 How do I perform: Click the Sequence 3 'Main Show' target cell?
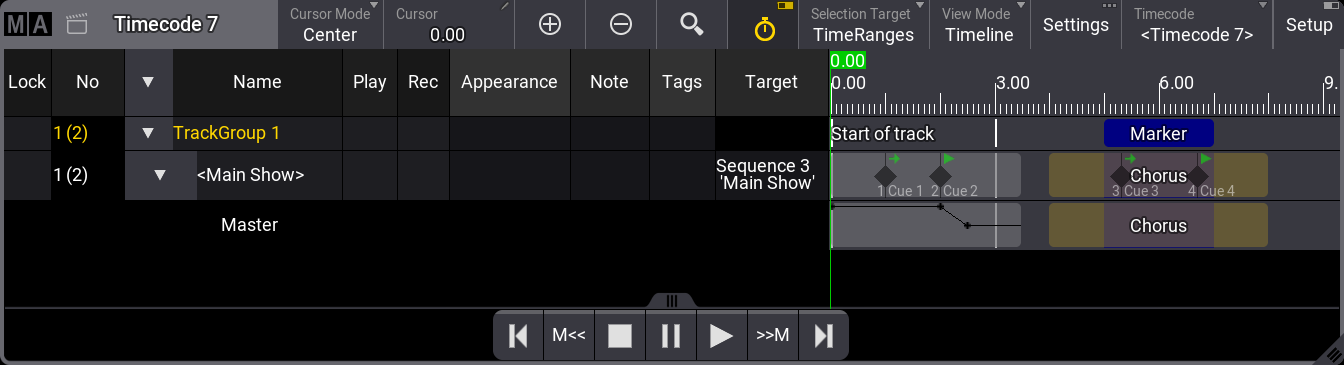772,175
